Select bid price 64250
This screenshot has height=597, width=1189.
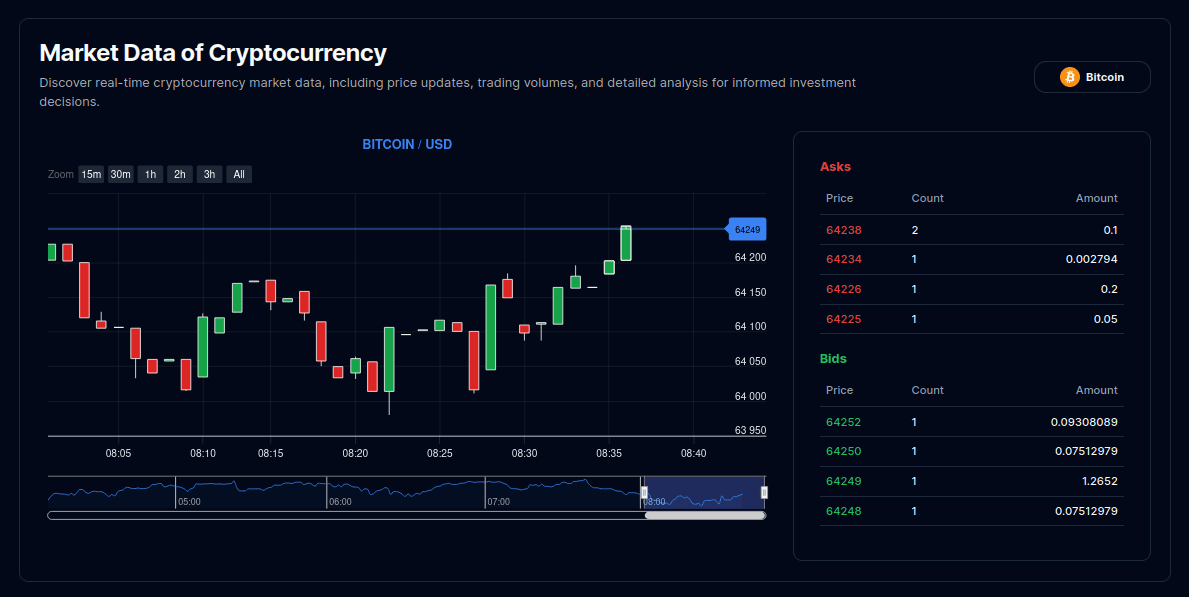click(x=843, y=451)
